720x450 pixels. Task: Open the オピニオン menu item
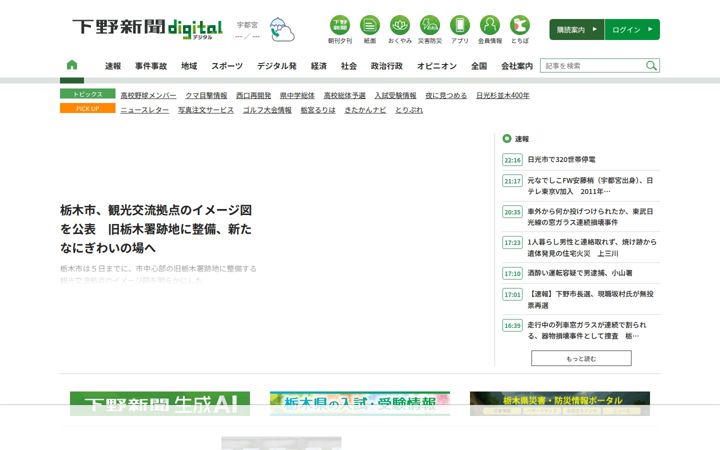coord(437,66)
